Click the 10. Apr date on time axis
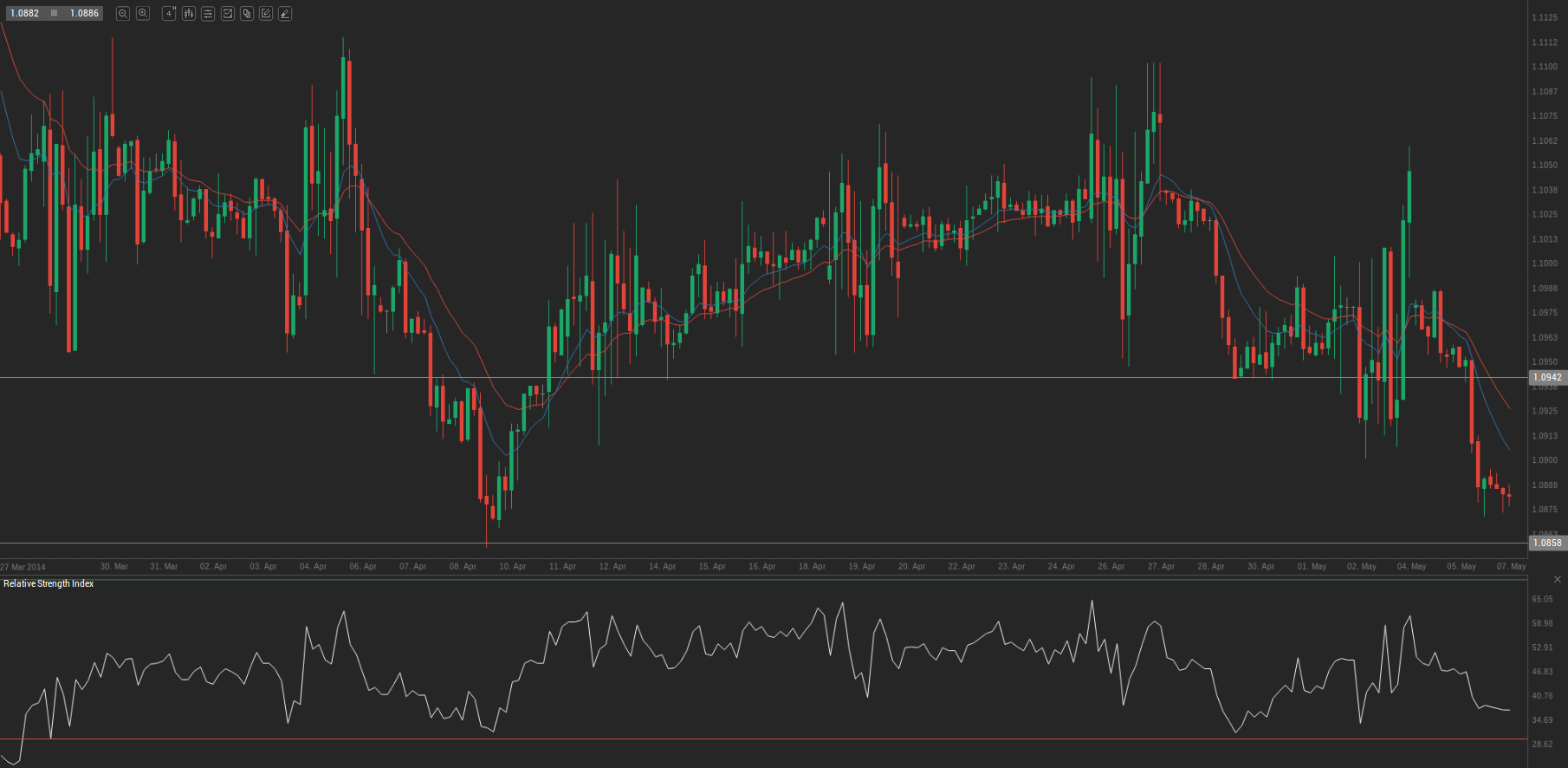Viewport: 1568px width, 768px height. pyautogui.click(x=513, y=566)
